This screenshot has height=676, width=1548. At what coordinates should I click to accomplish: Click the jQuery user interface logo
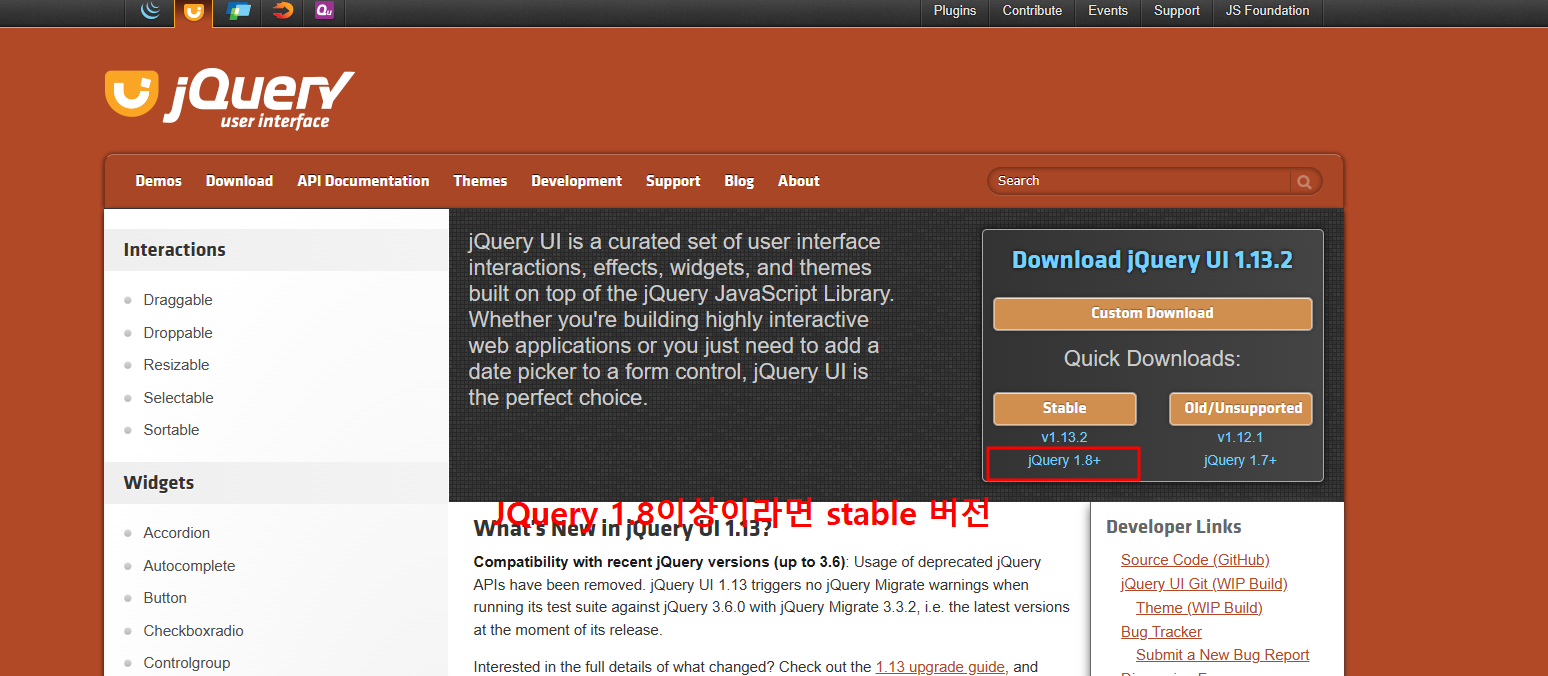tap(229, 98)
